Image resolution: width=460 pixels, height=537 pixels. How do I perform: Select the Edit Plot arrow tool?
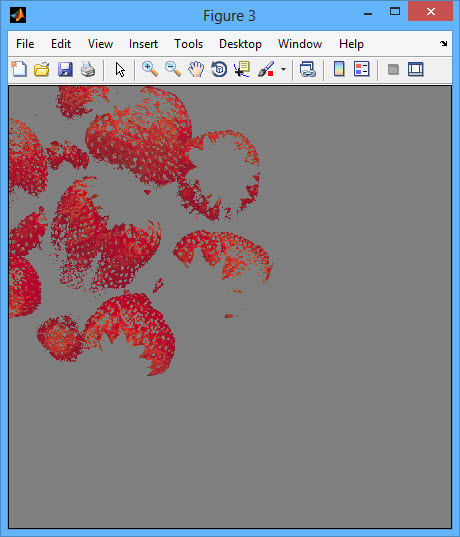[x=120, y=70]
